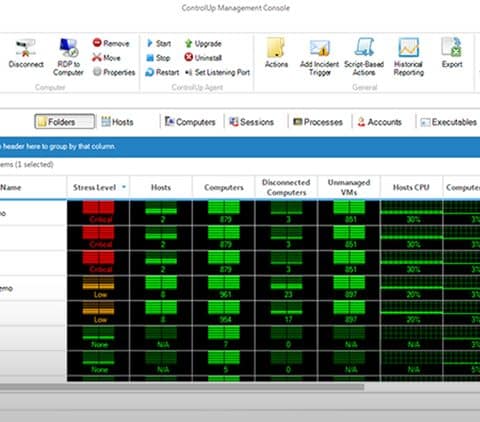
Task: Click the Remove computer button
Action: point(111,43)
